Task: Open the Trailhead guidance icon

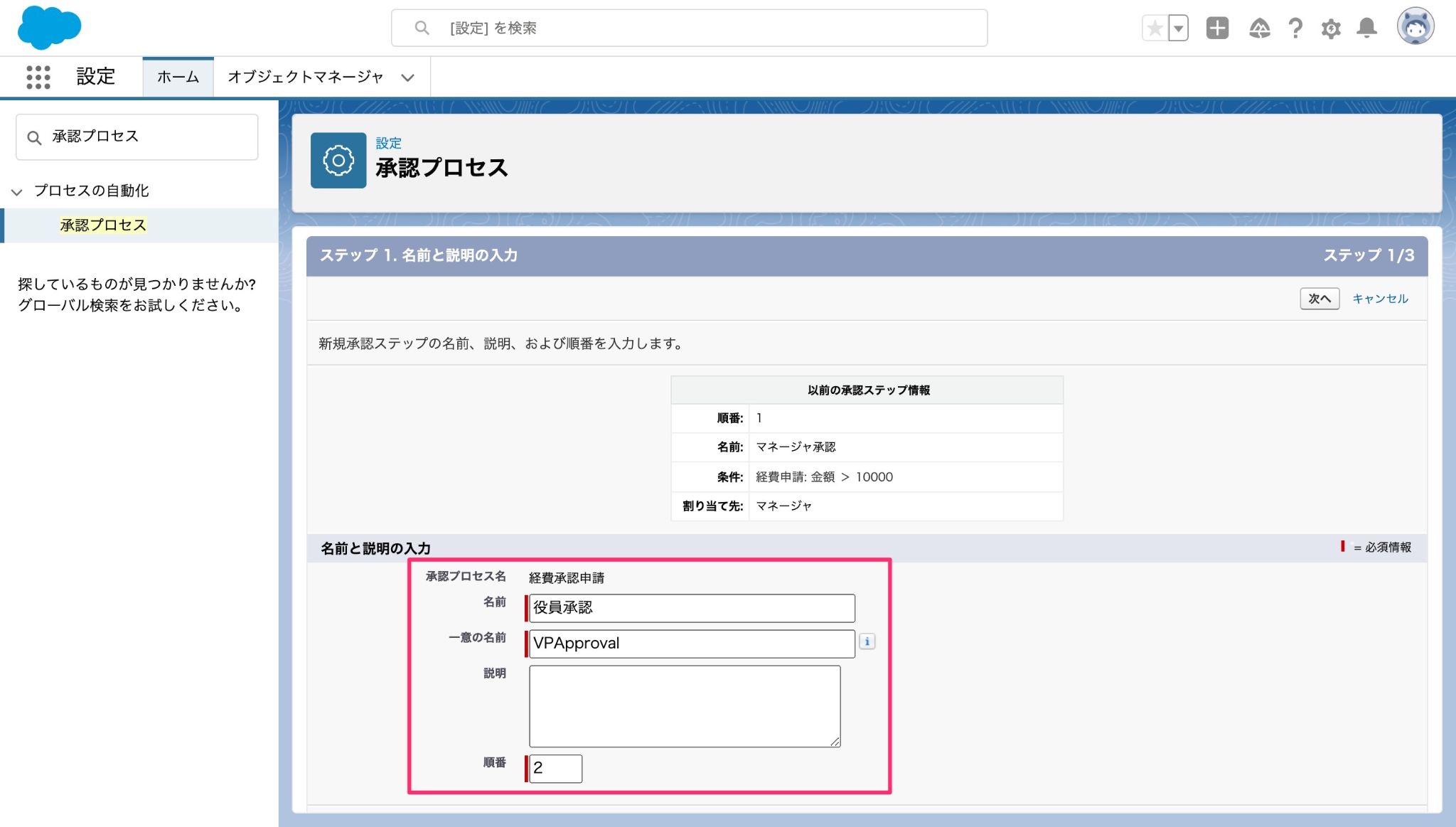Action: coord(1259,28)
